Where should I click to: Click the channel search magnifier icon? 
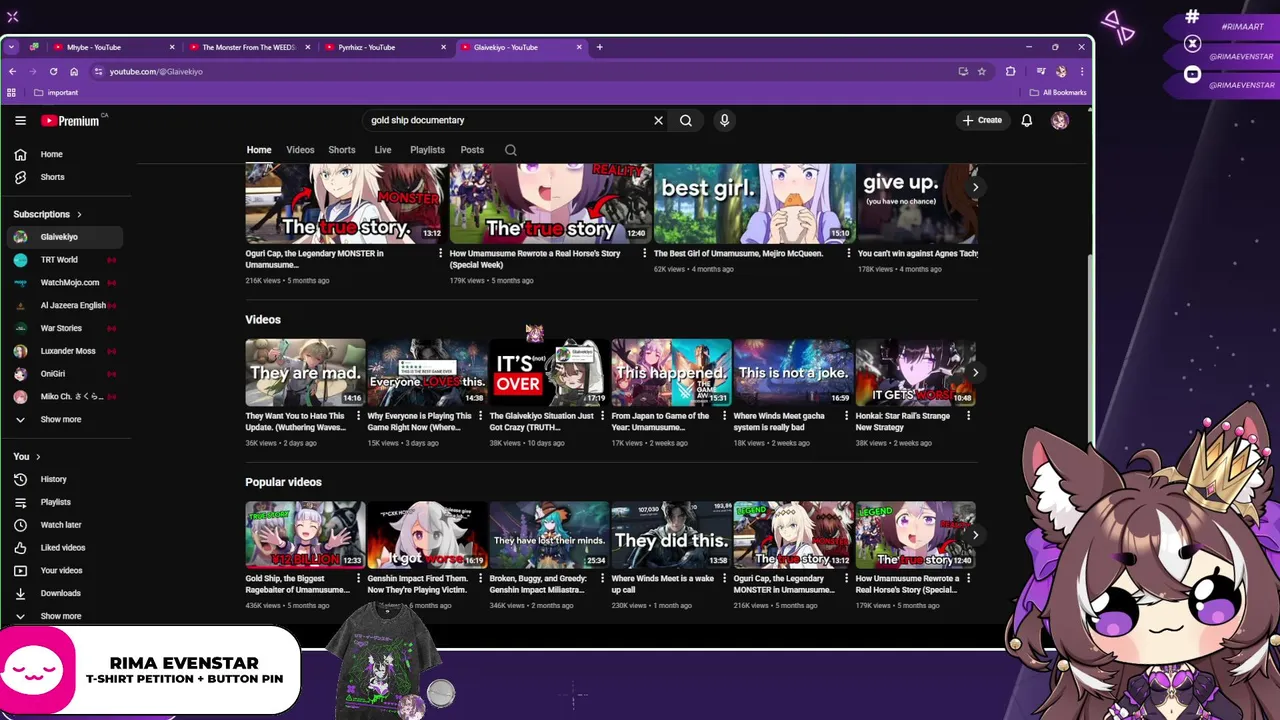pyautogui.click(x=511, y=150)
